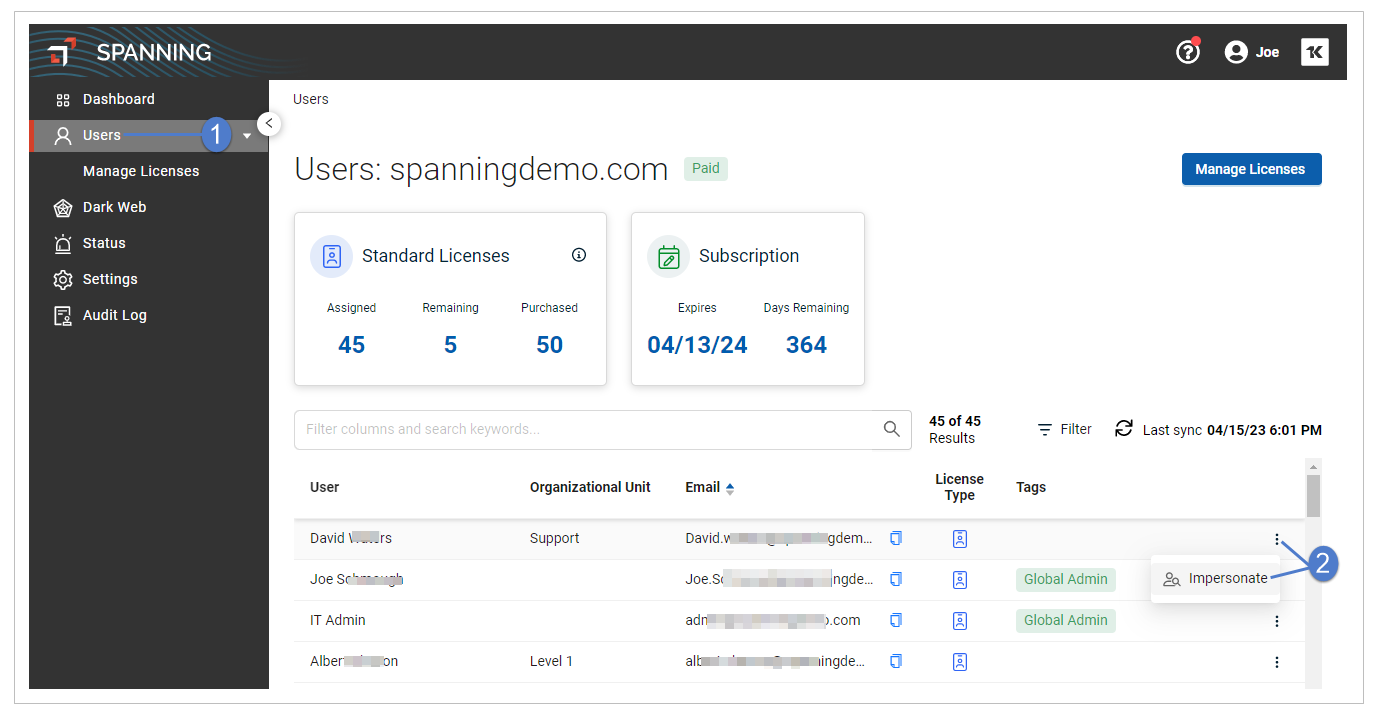Click the refresh sync icon
Image resolution: width=1385 pixels, height=721 pixels.
point(1124,428)
